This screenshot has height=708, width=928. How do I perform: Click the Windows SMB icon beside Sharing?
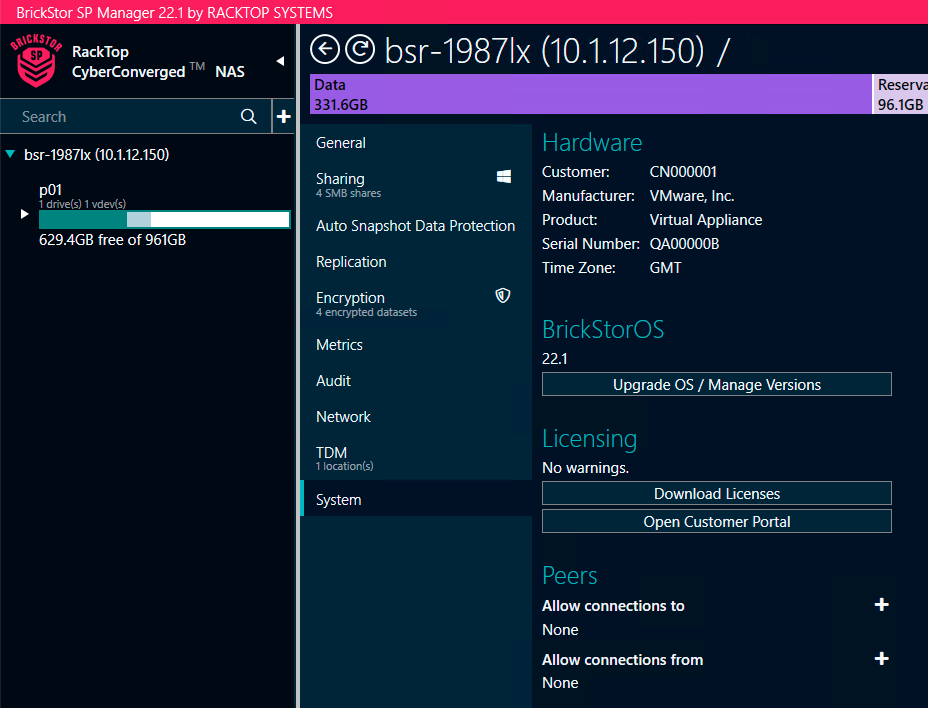pyautogui.click(x=504, y=176)
